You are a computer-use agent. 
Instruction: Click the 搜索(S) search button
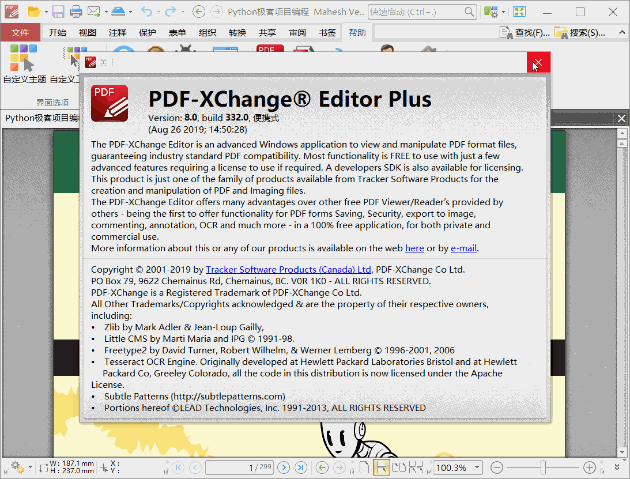[579, 33]
